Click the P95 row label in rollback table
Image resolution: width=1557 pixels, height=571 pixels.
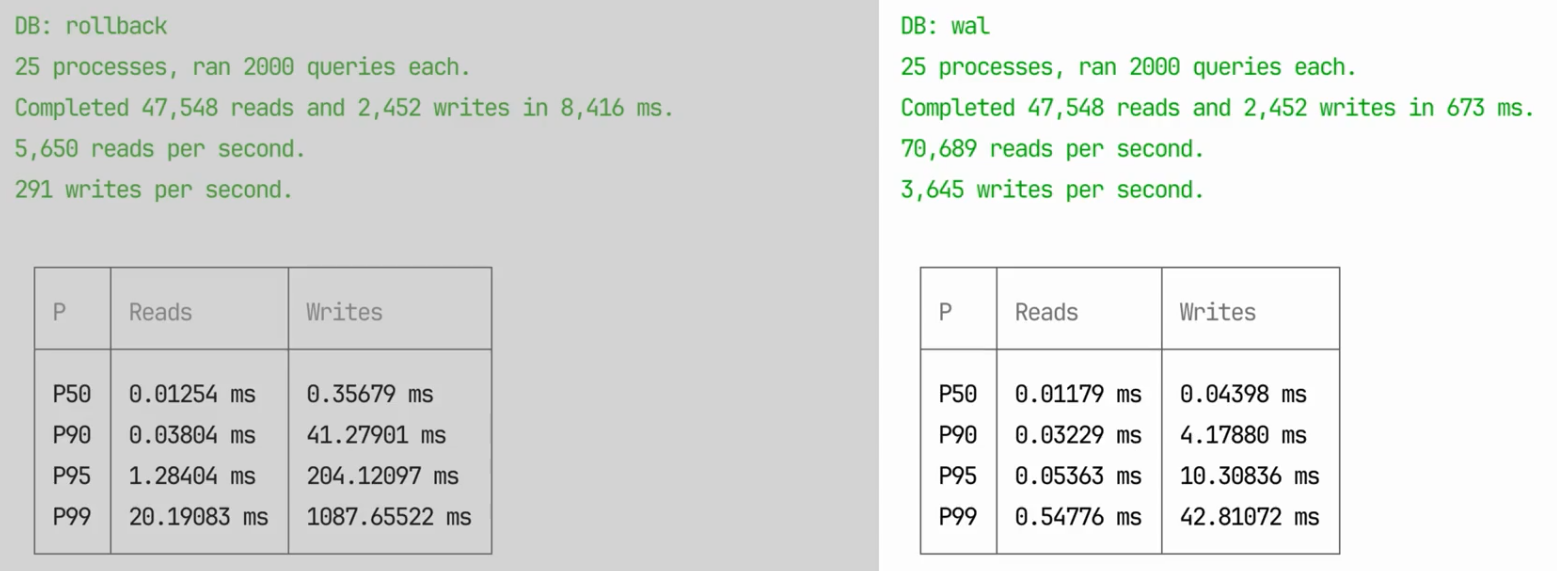click(71, 476)
